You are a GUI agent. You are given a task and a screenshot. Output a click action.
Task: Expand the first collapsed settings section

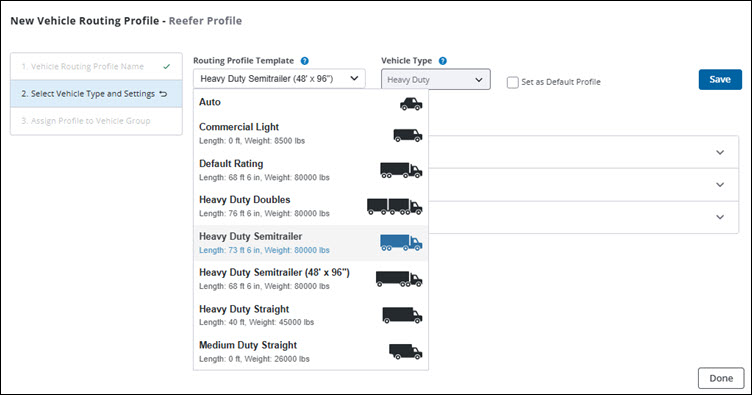720,152
